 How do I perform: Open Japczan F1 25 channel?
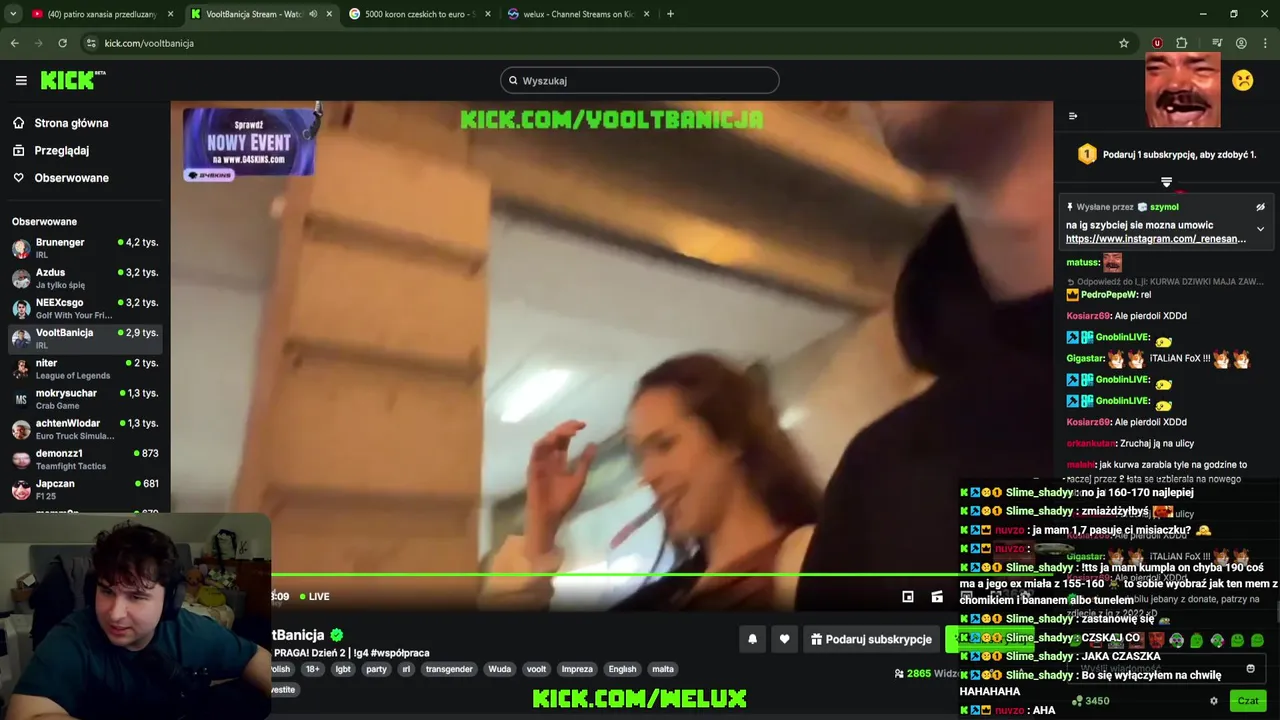click(85, 489)
